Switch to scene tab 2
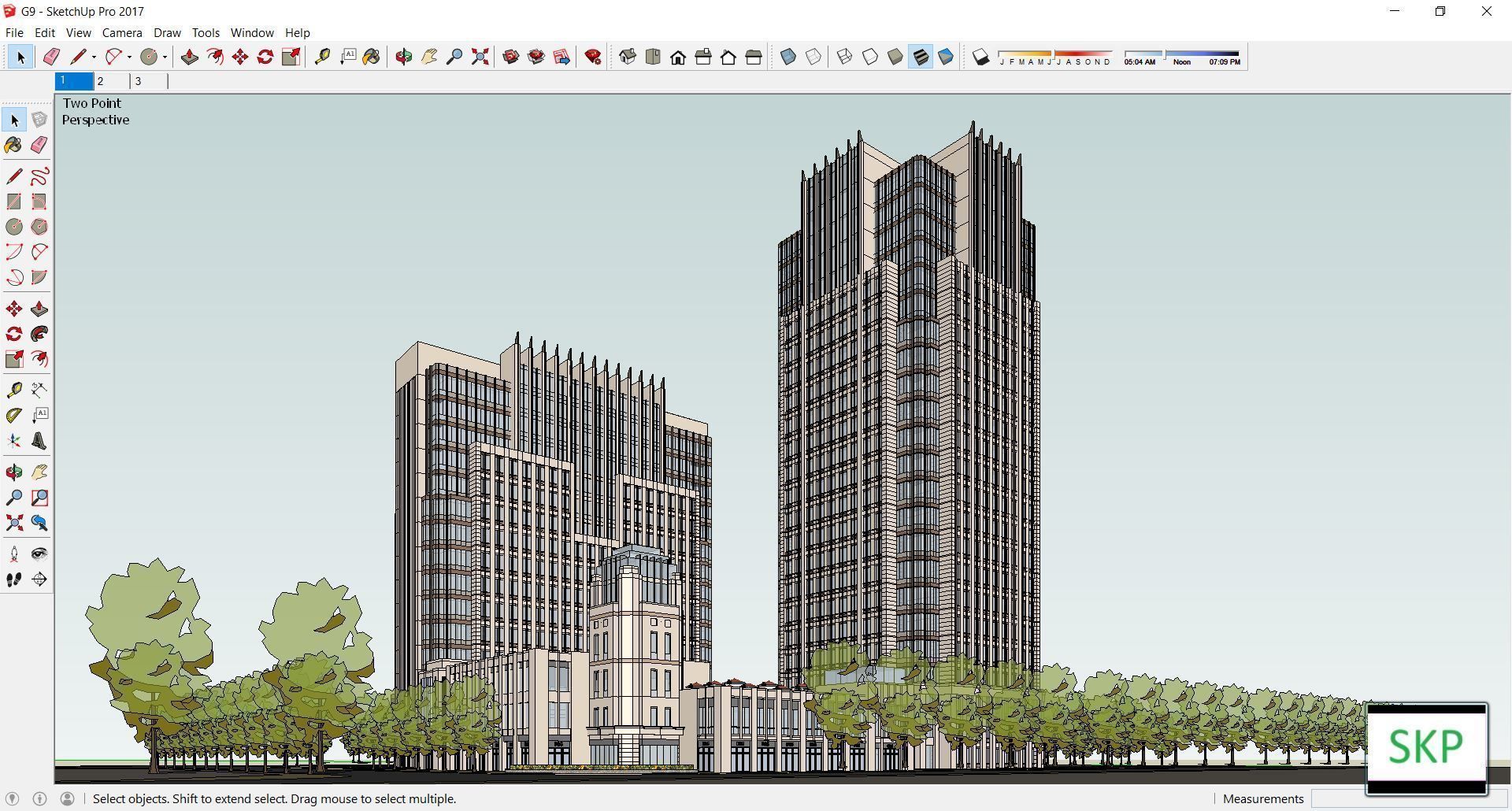1512x811 pixels. pyautogui.click(x=112, y=81)
